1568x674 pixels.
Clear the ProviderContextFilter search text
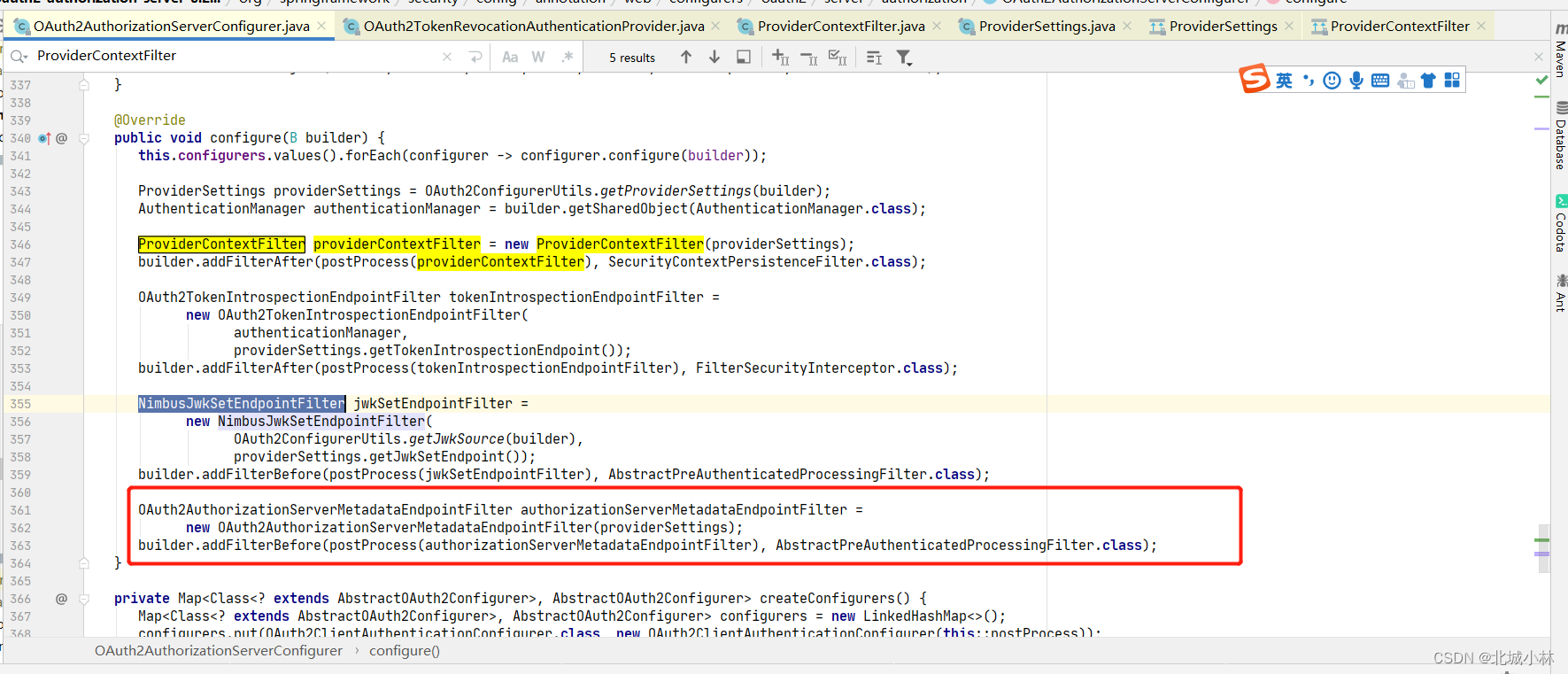click(447, 57)
